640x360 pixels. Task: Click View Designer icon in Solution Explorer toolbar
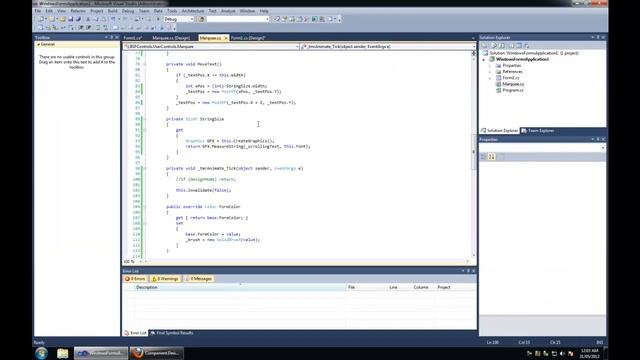coord(518,45)
